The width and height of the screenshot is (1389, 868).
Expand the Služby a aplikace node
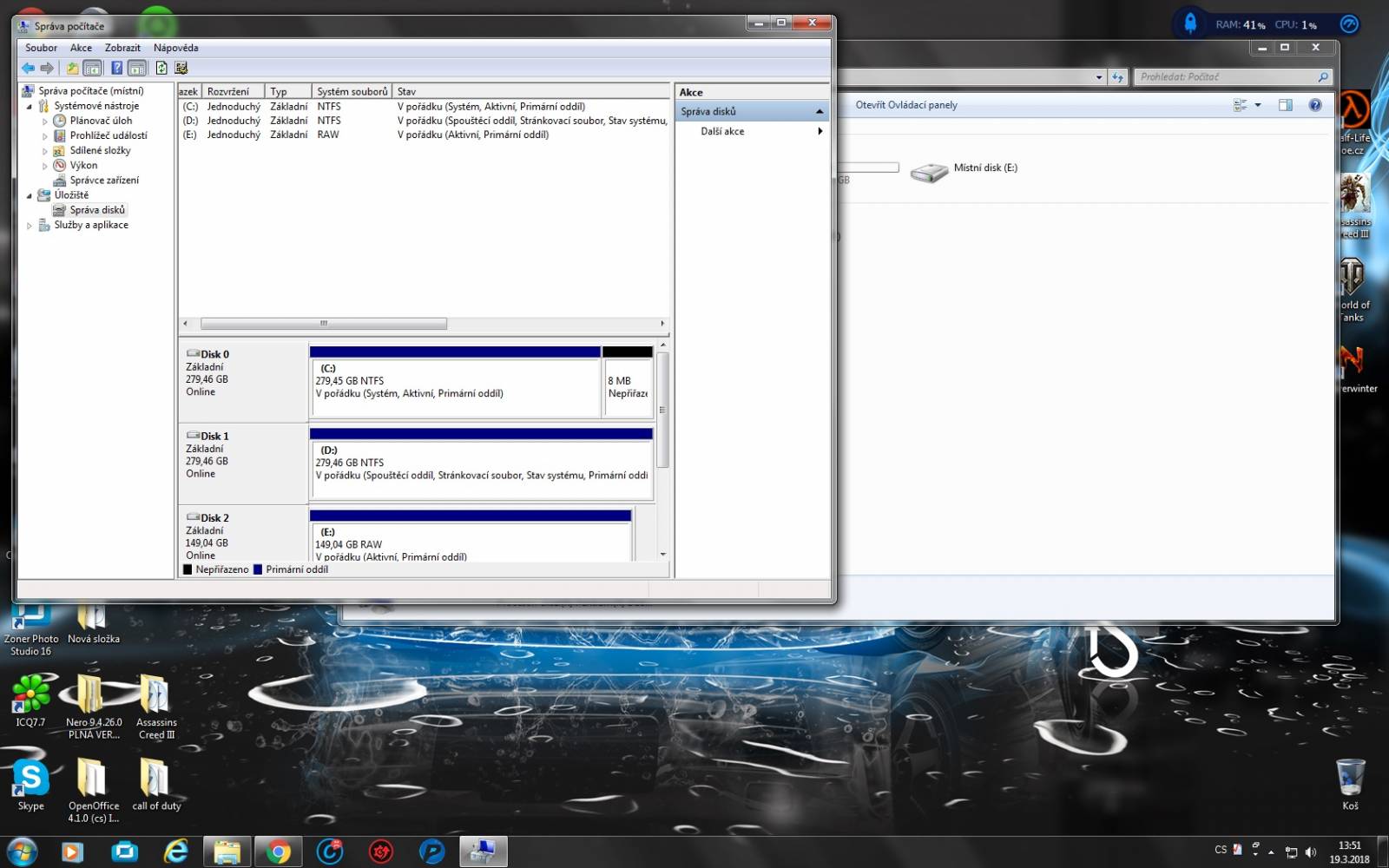click(29, 226)
